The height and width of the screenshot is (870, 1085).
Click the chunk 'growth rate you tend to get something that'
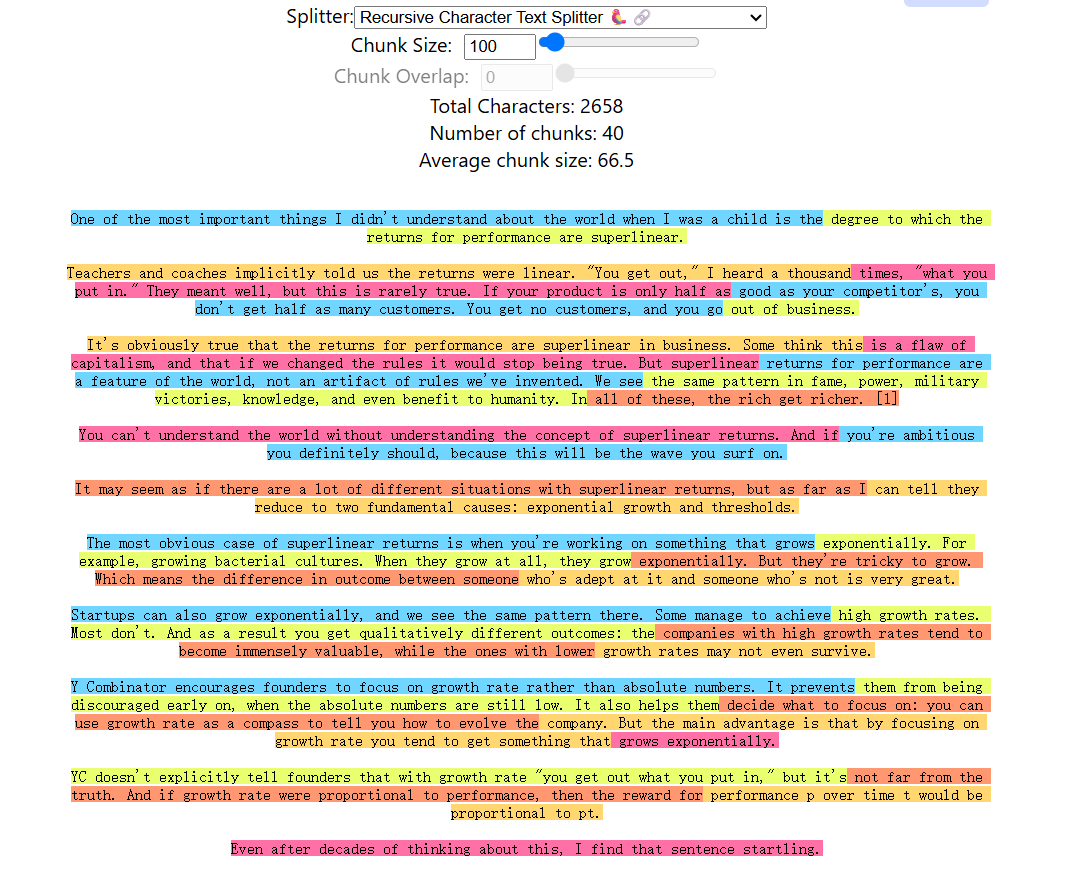[x=443, y=741]
